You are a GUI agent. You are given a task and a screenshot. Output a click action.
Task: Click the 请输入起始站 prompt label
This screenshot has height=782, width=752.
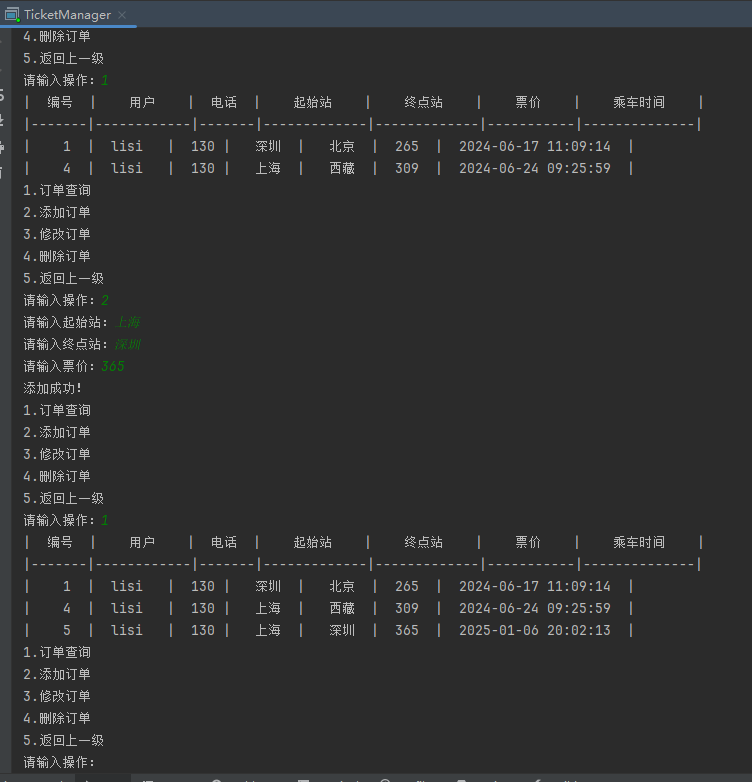[x=66, y=322]
